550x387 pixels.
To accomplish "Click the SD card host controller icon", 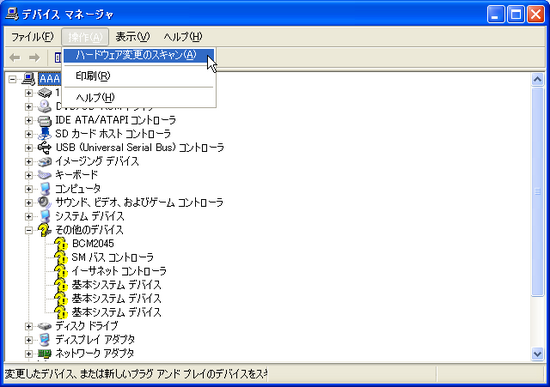I will pos(45,134).
